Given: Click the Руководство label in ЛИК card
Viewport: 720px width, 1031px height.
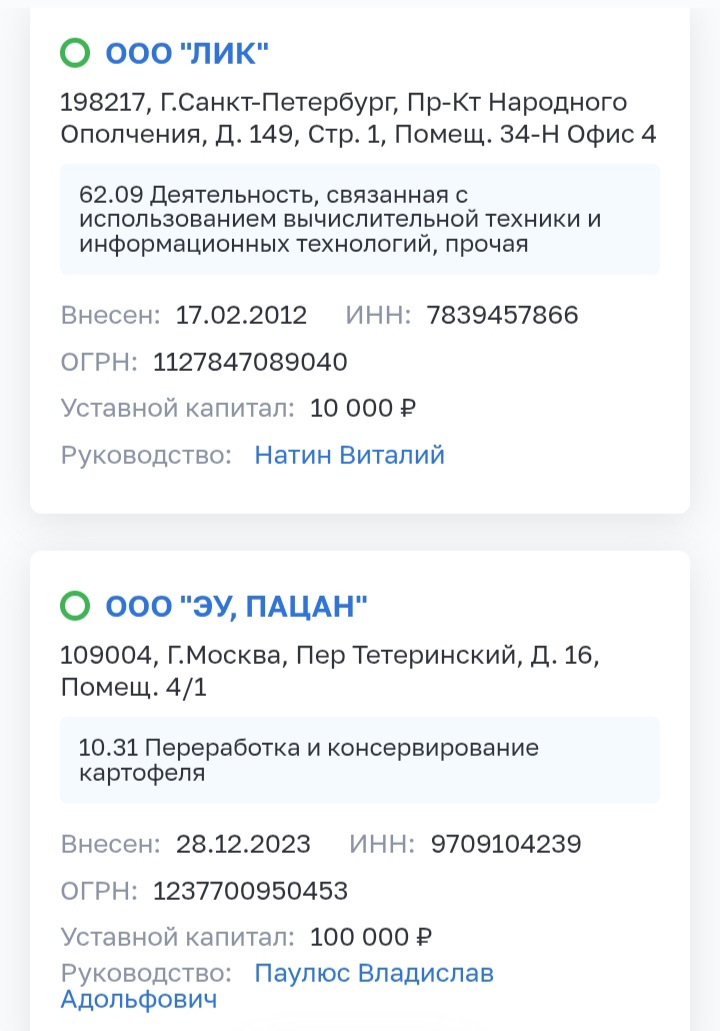Looking at the screenshot, I should coord(146,455).
